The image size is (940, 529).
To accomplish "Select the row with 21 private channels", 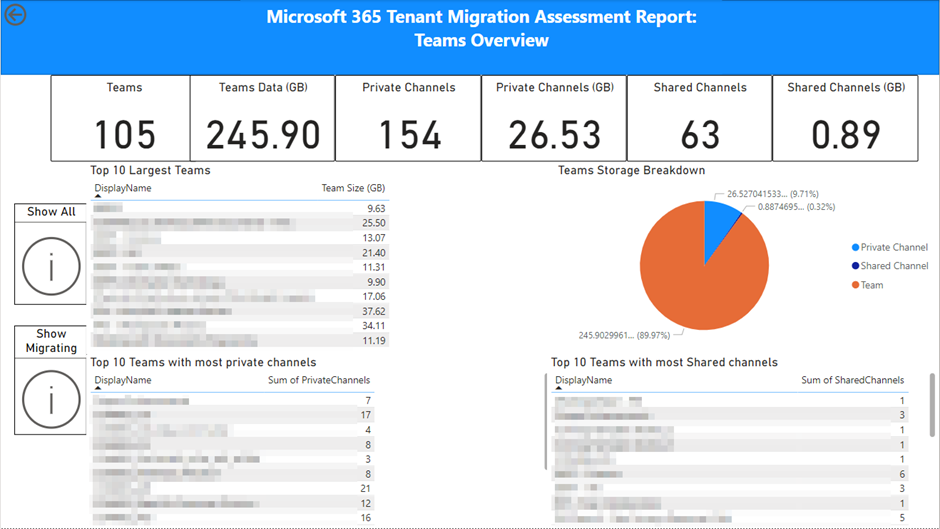I will (x=233, y=489).
